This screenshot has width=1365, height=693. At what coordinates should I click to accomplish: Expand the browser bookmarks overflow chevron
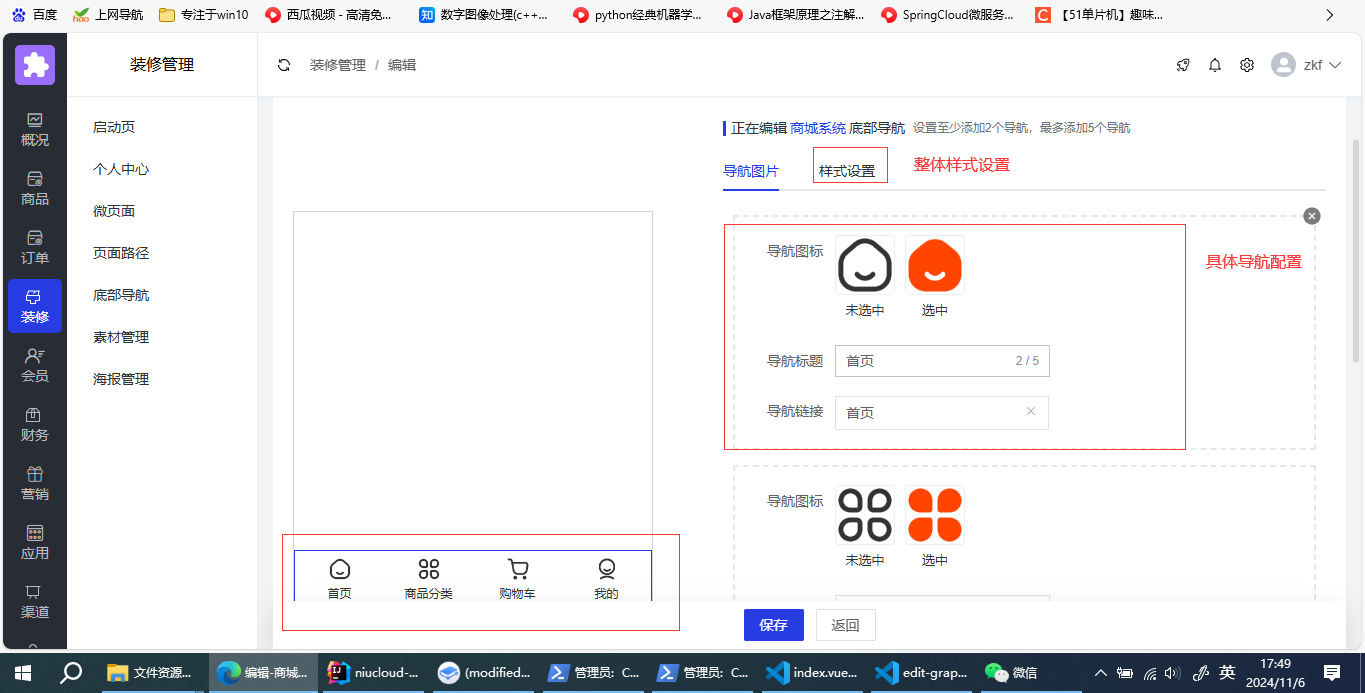tap(1329, 15)
